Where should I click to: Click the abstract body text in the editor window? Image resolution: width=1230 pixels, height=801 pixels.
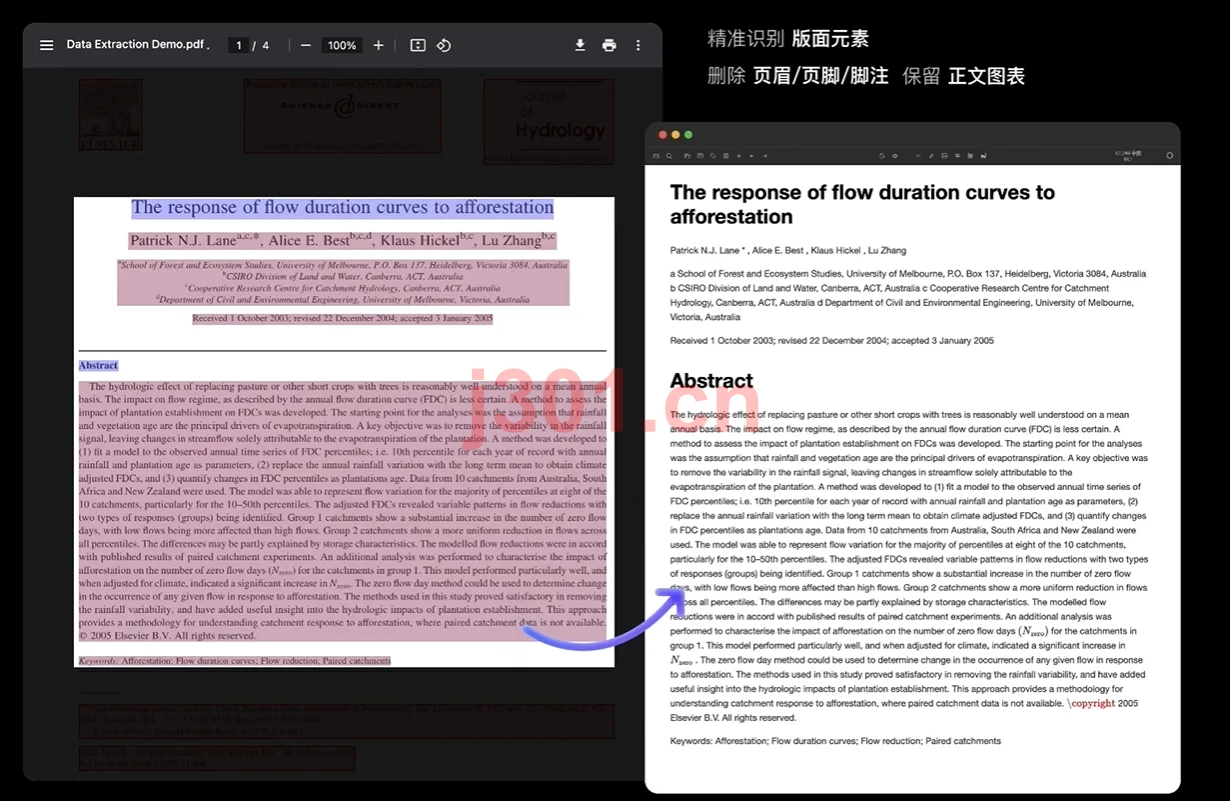pos(909,566)
